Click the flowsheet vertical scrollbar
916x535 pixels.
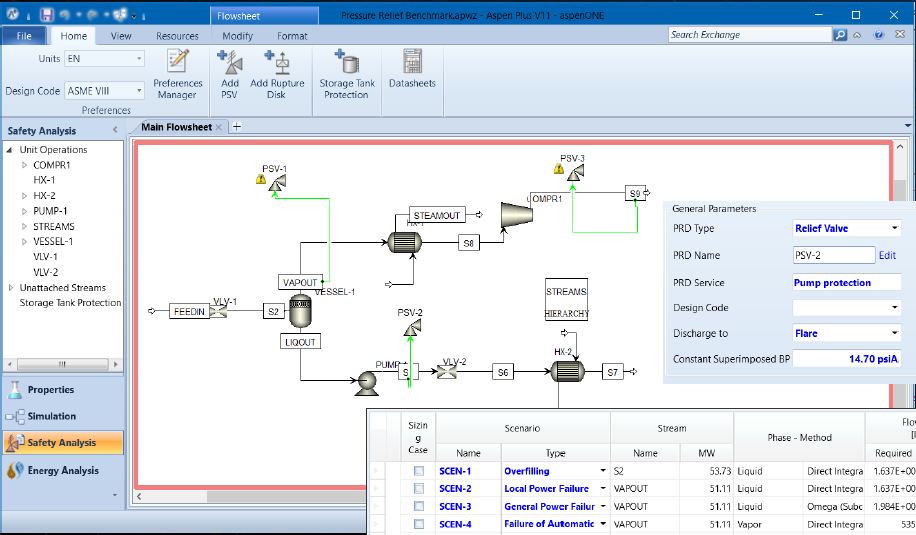coord(900,190)
